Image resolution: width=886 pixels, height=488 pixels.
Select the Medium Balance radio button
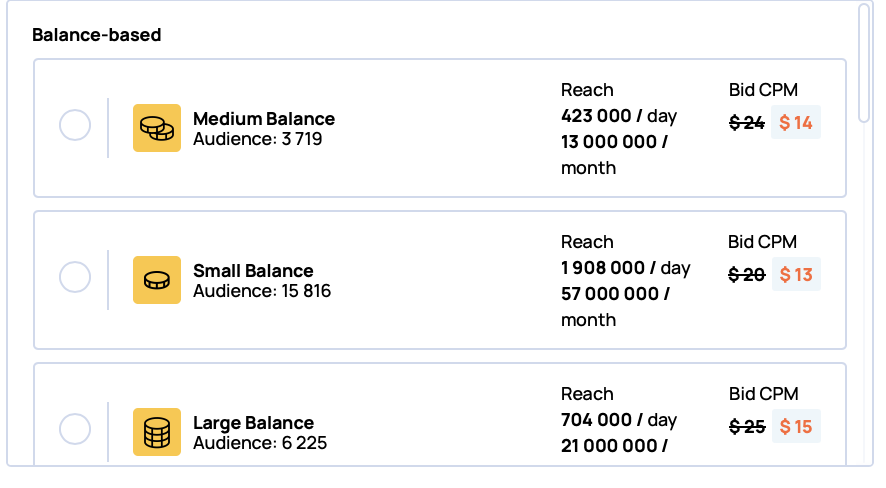pyautogui.click(x=75, y=126)
